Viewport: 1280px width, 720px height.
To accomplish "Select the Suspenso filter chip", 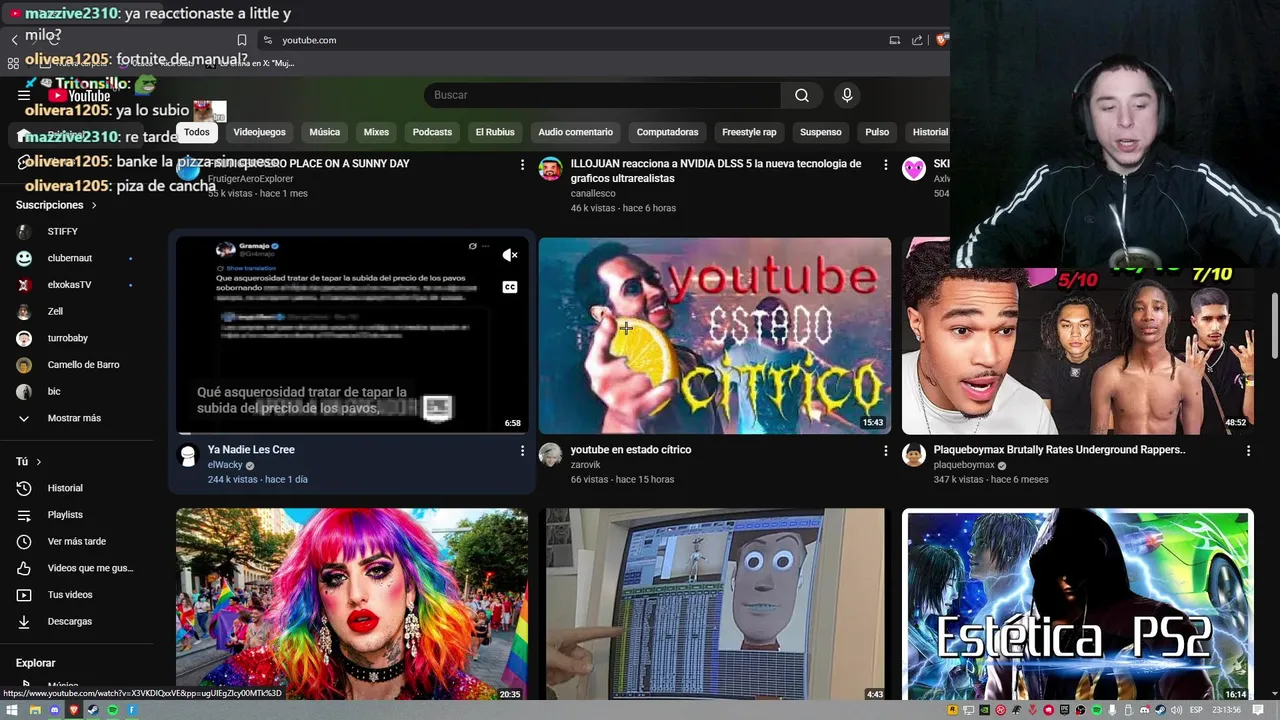I will 821,132.
